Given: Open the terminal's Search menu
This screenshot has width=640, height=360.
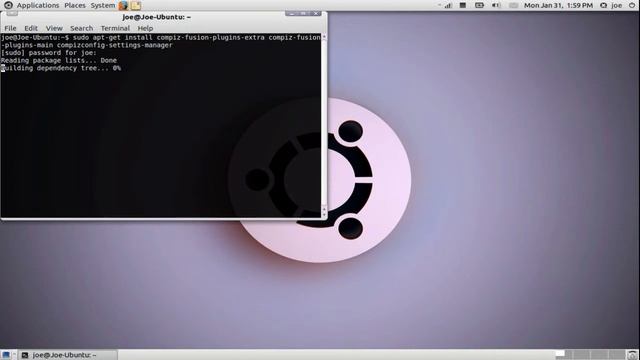Looking at the screenshot, I should point(81,28).
